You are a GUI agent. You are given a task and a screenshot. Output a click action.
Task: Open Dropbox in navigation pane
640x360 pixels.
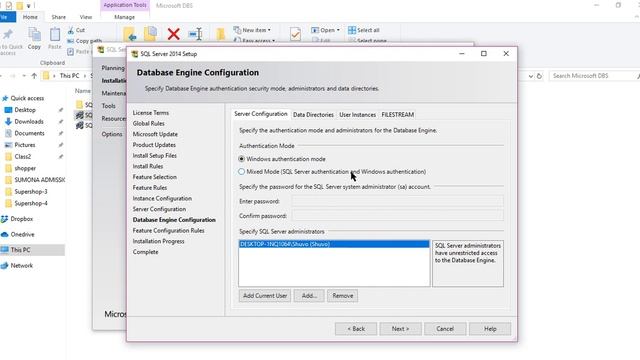pyautogui.click(x=22, y=219)
